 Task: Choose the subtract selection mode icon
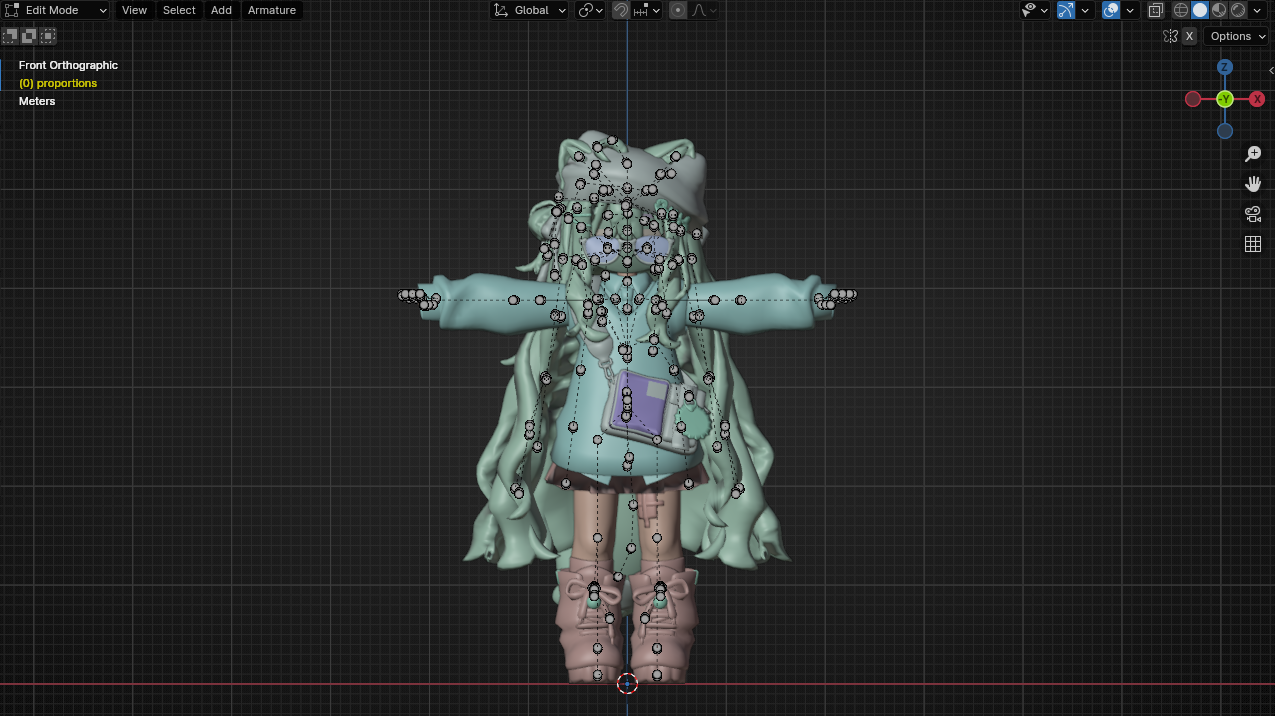[48, 36]
